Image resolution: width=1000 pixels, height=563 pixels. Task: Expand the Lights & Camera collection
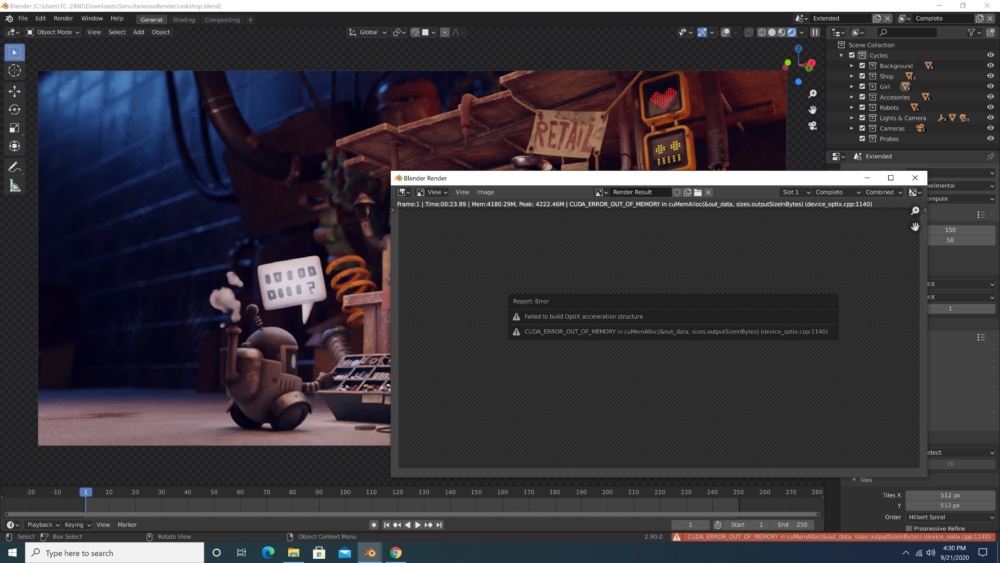pos(851,118)
